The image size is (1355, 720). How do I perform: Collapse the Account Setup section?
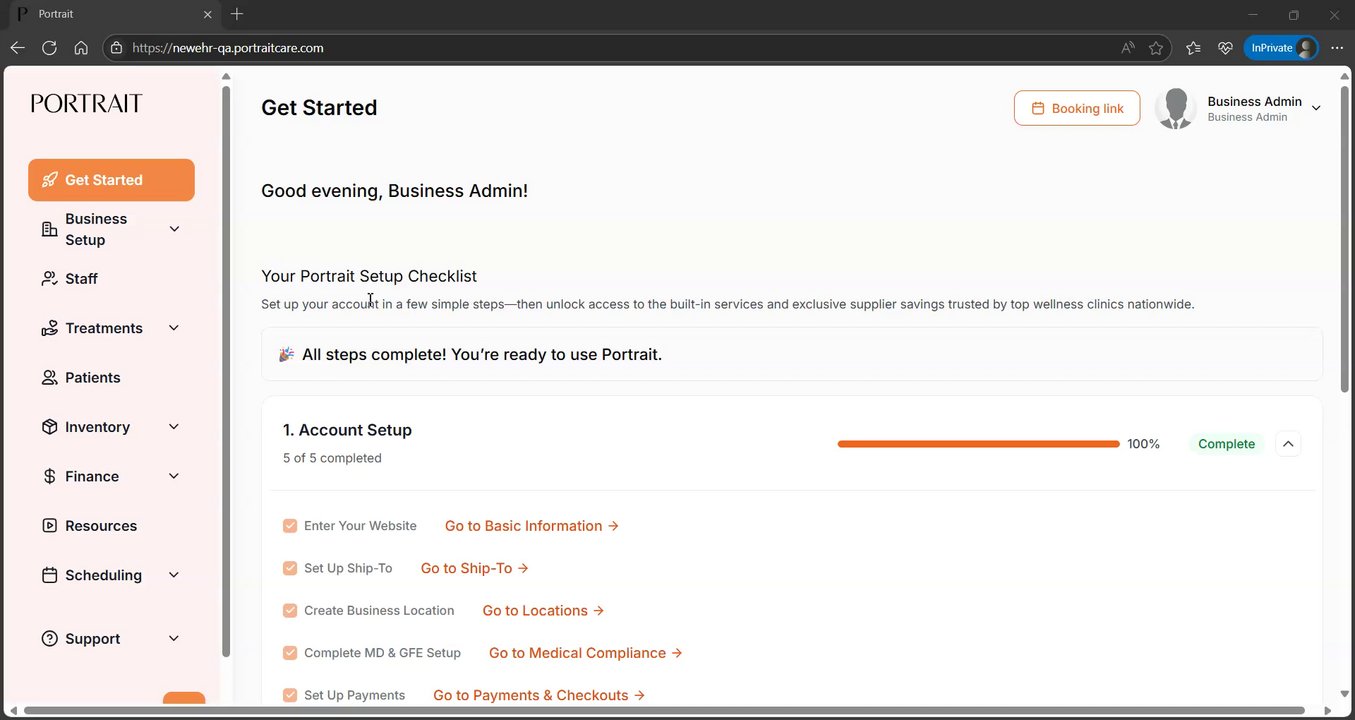1288,444
